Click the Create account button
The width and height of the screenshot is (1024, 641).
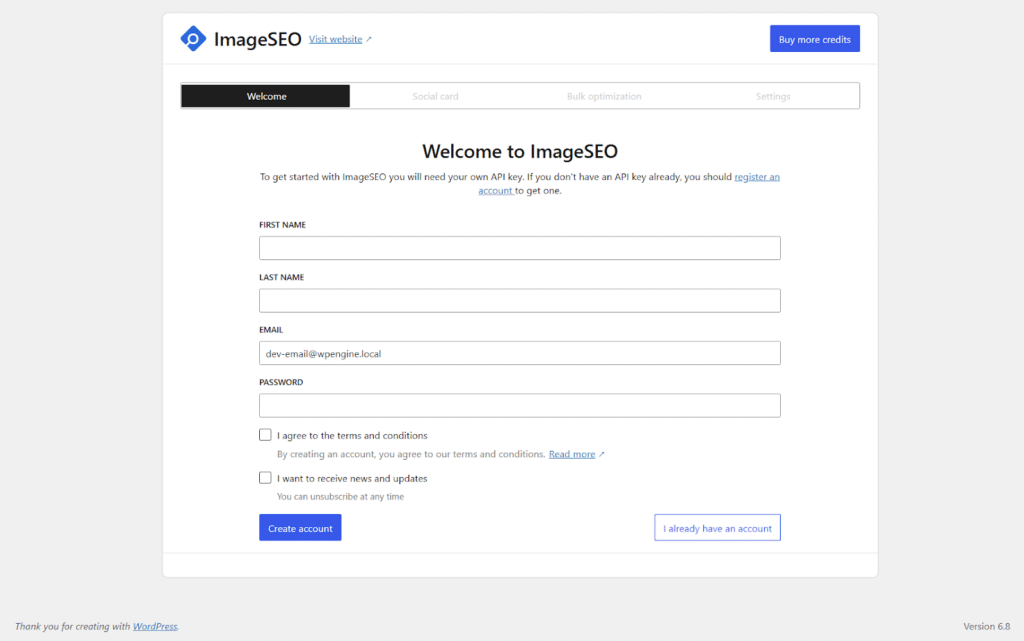coord(300,527)
